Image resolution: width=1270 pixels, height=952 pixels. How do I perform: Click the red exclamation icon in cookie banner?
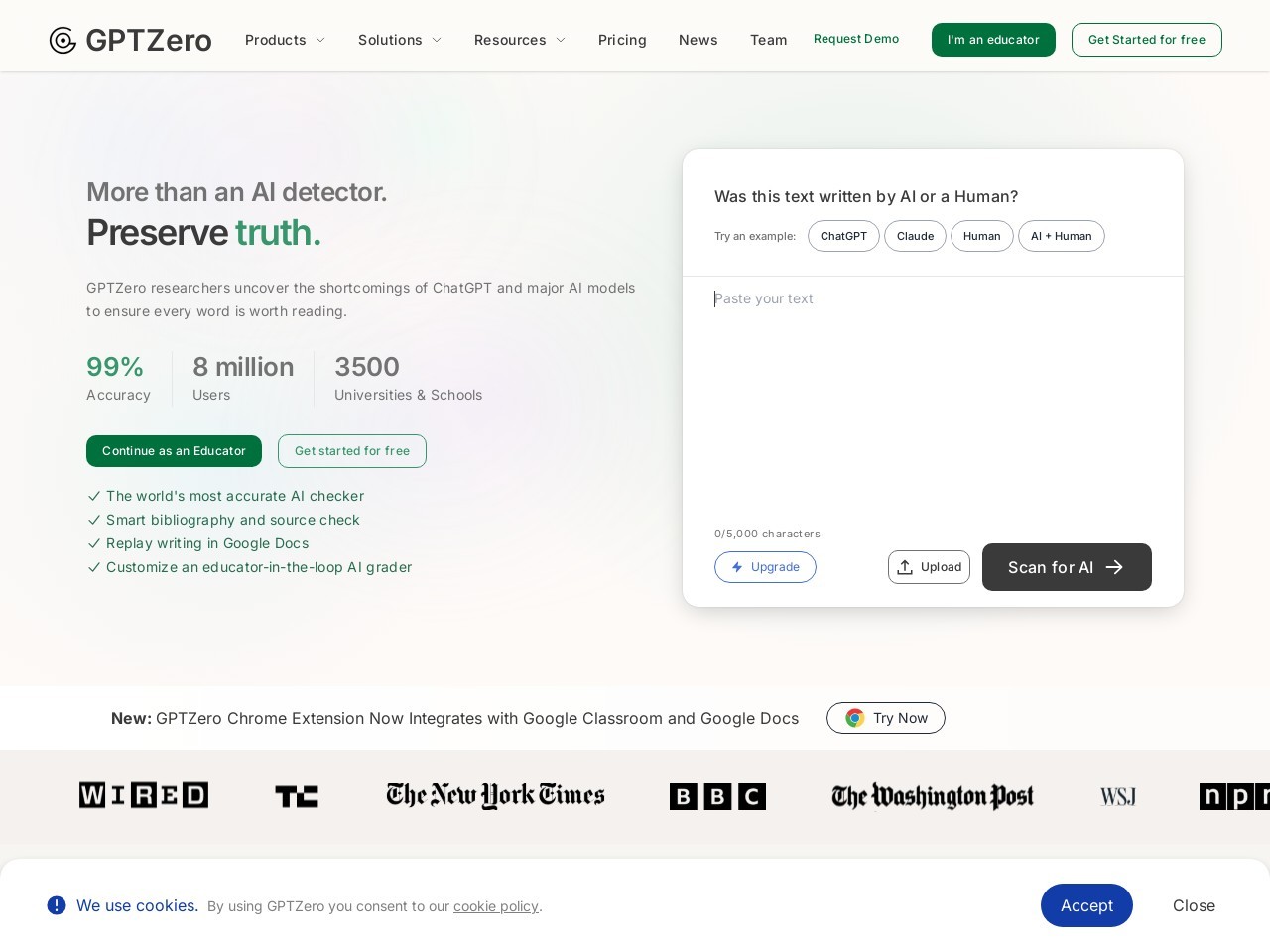(x=57, y=905)
